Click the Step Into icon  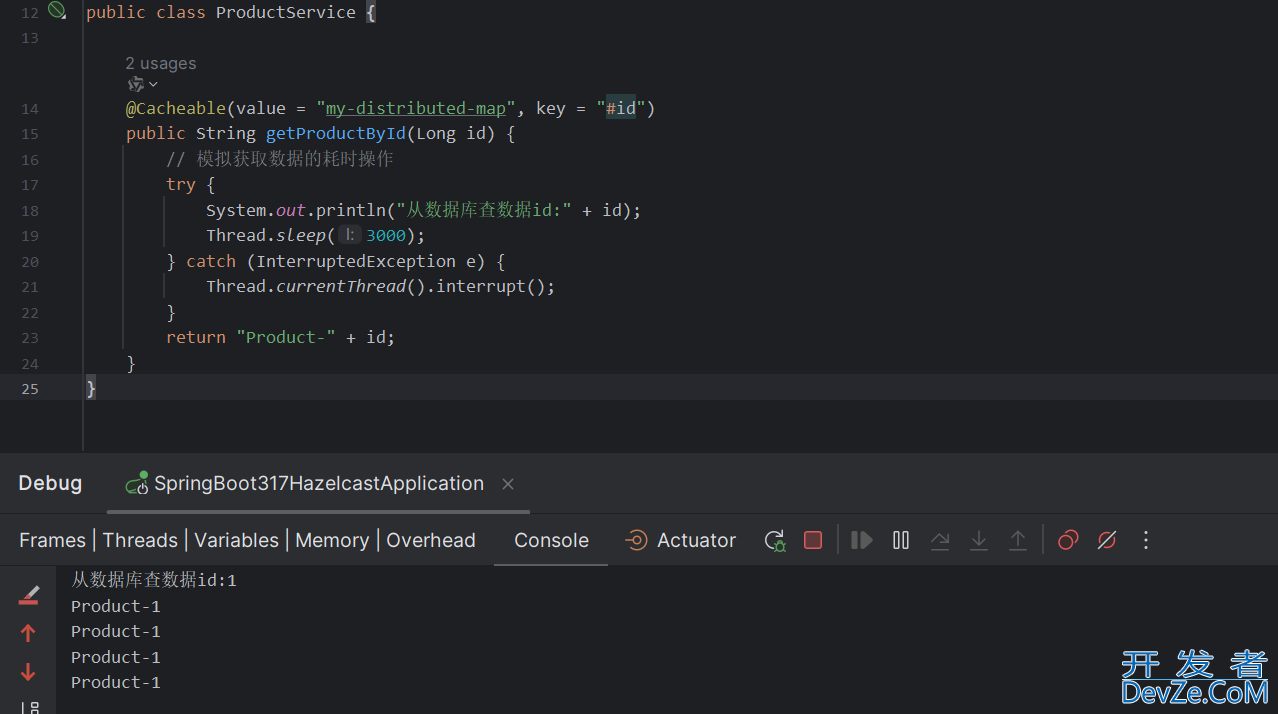979,540
